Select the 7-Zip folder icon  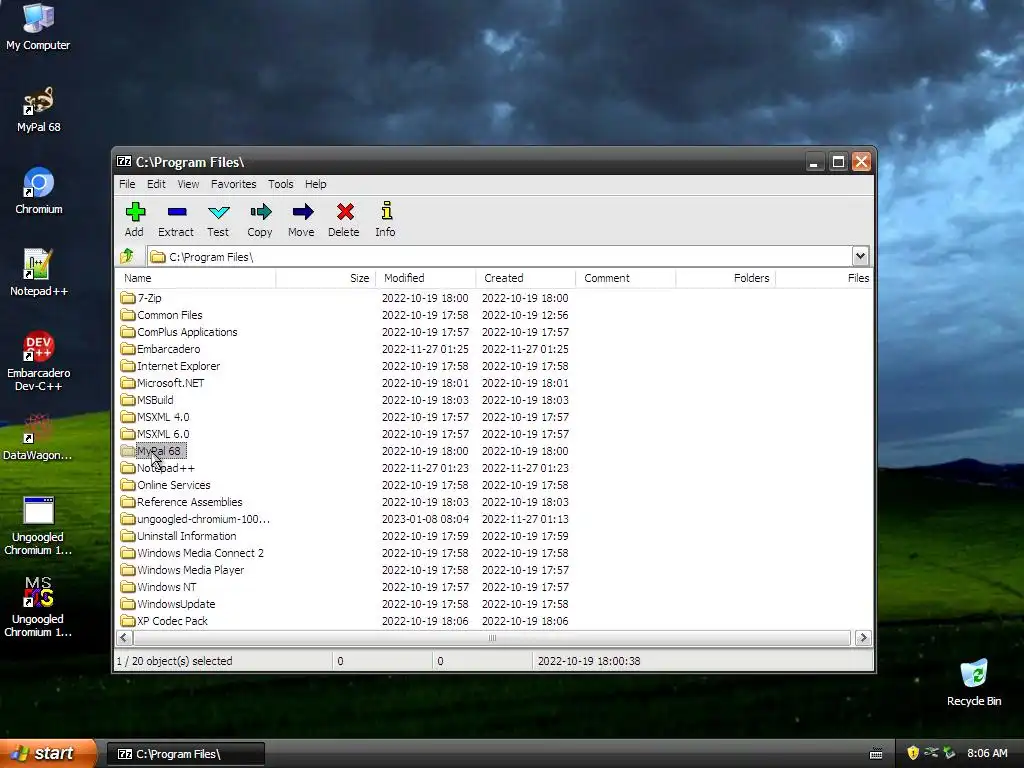click(128, 298)
